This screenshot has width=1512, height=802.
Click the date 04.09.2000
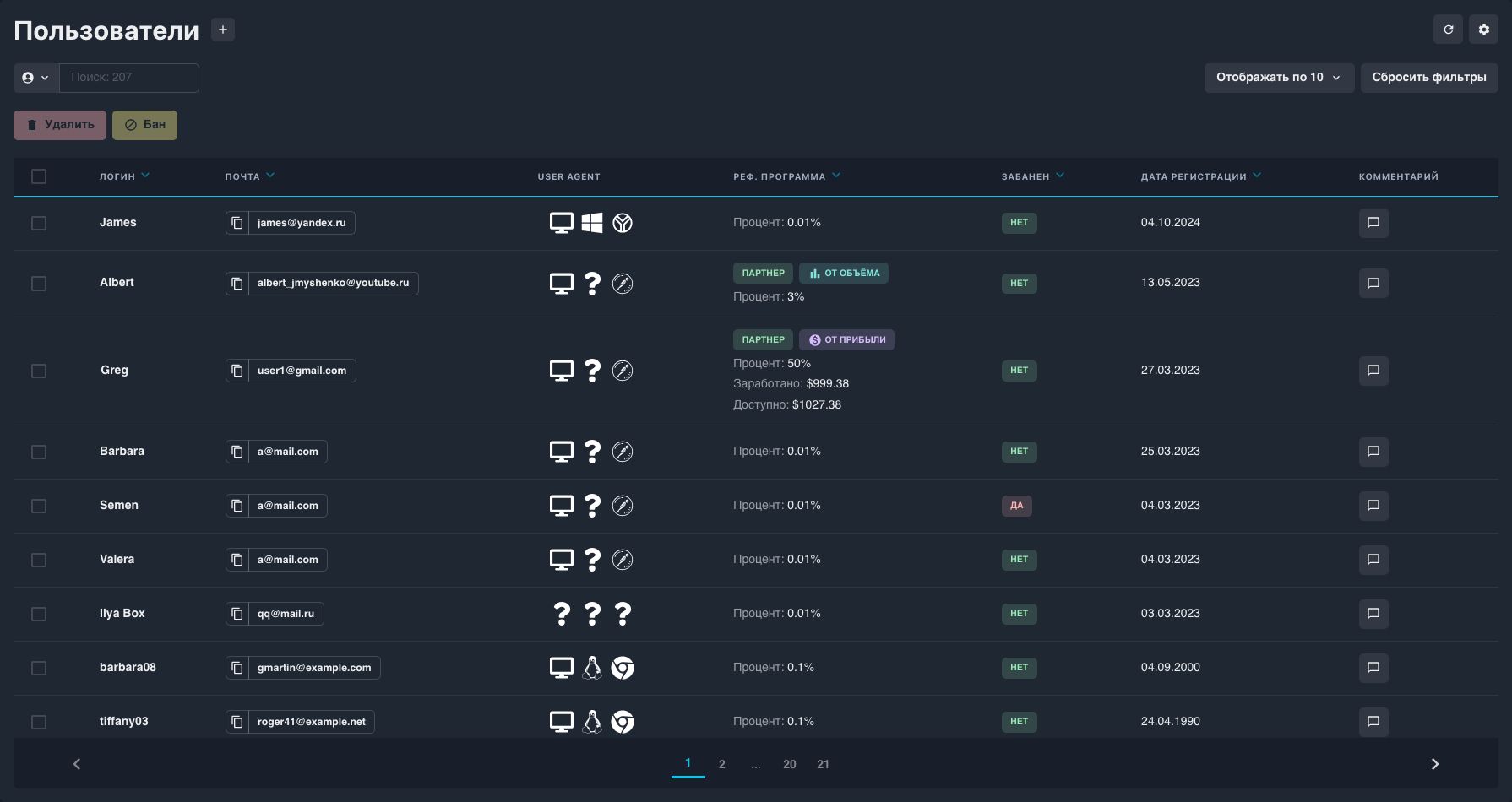pyautogui.click(x=1171, y=667)
